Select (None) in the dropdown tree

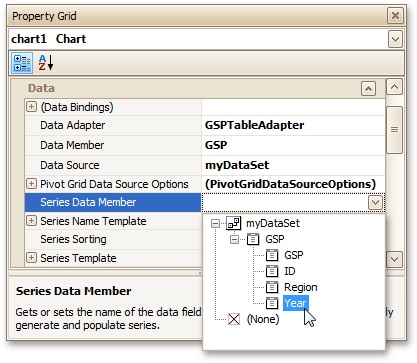[263, 319]
